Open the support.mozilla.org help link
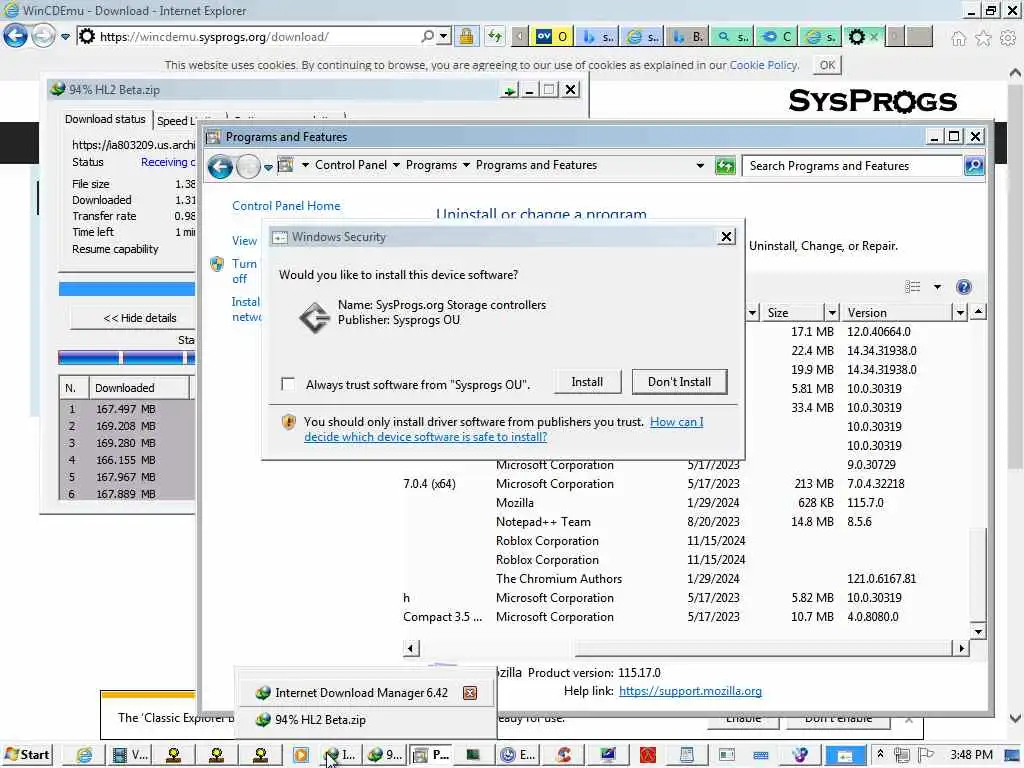This screenshot has width=1024, height=768. (x=690, y=691)
